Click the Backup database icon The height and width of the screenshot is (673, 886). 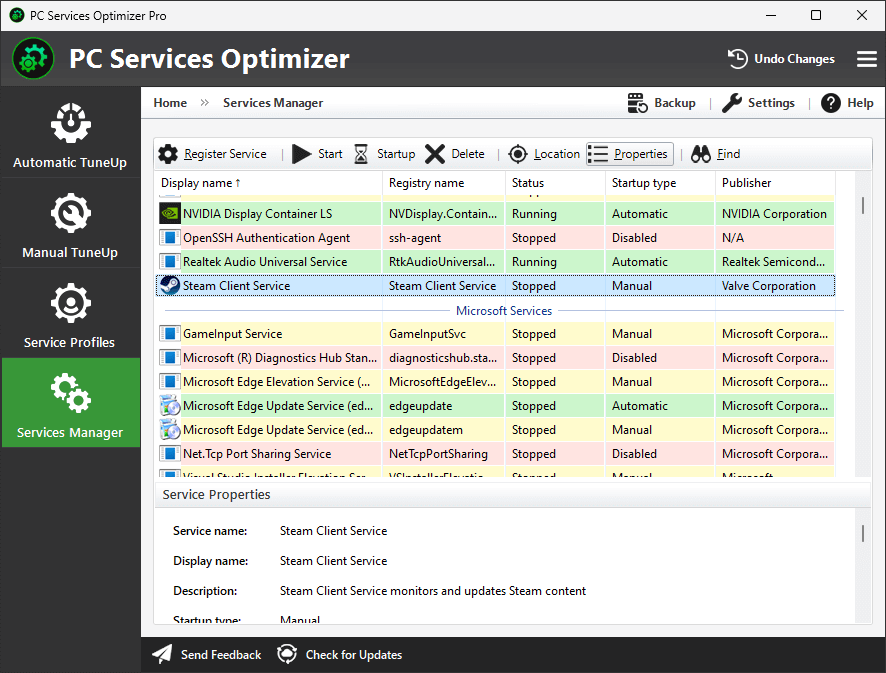click(x=637, y=103)
